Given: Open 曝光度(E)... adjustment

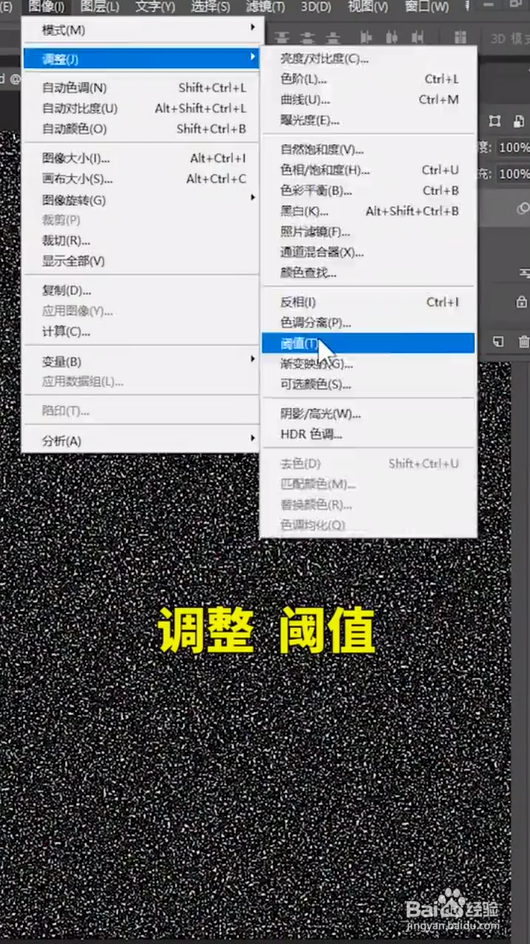Looking at the screenshot, I should 368,120.
